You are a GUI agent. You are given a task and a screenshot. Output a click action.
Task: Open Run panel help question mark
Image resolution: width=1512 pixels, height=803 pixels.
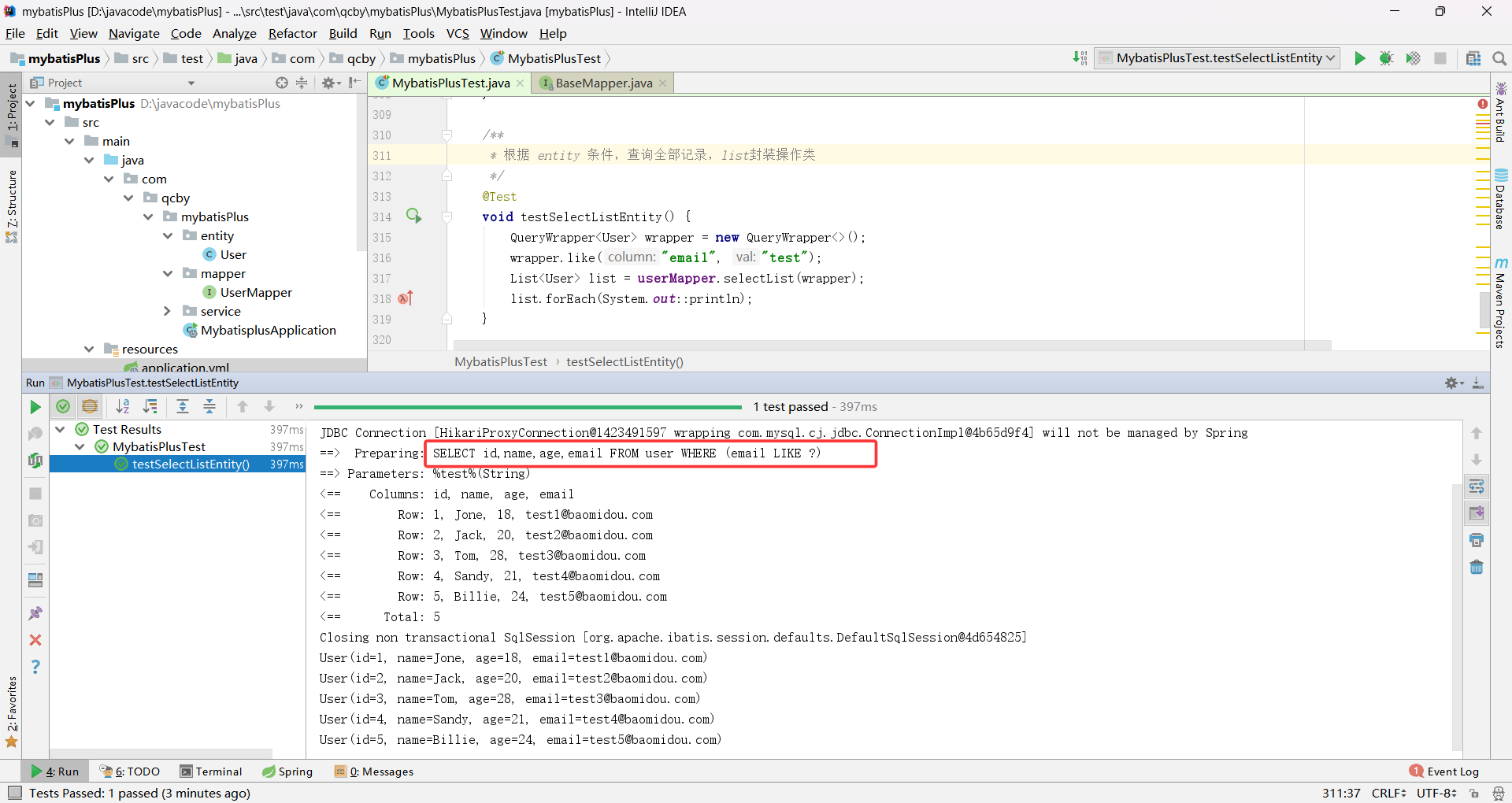coord(35,667)
